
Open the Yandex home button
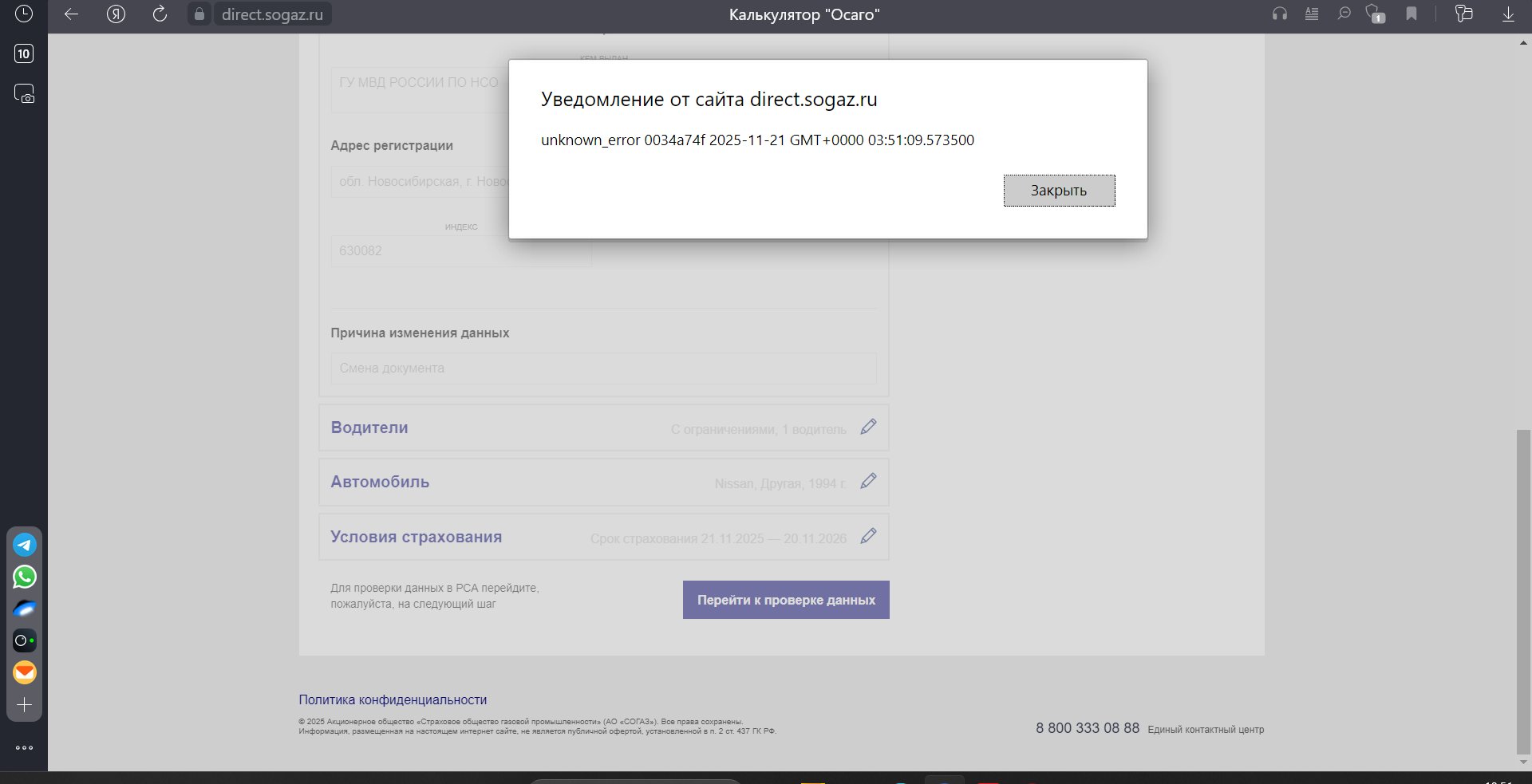click(116, 14)
